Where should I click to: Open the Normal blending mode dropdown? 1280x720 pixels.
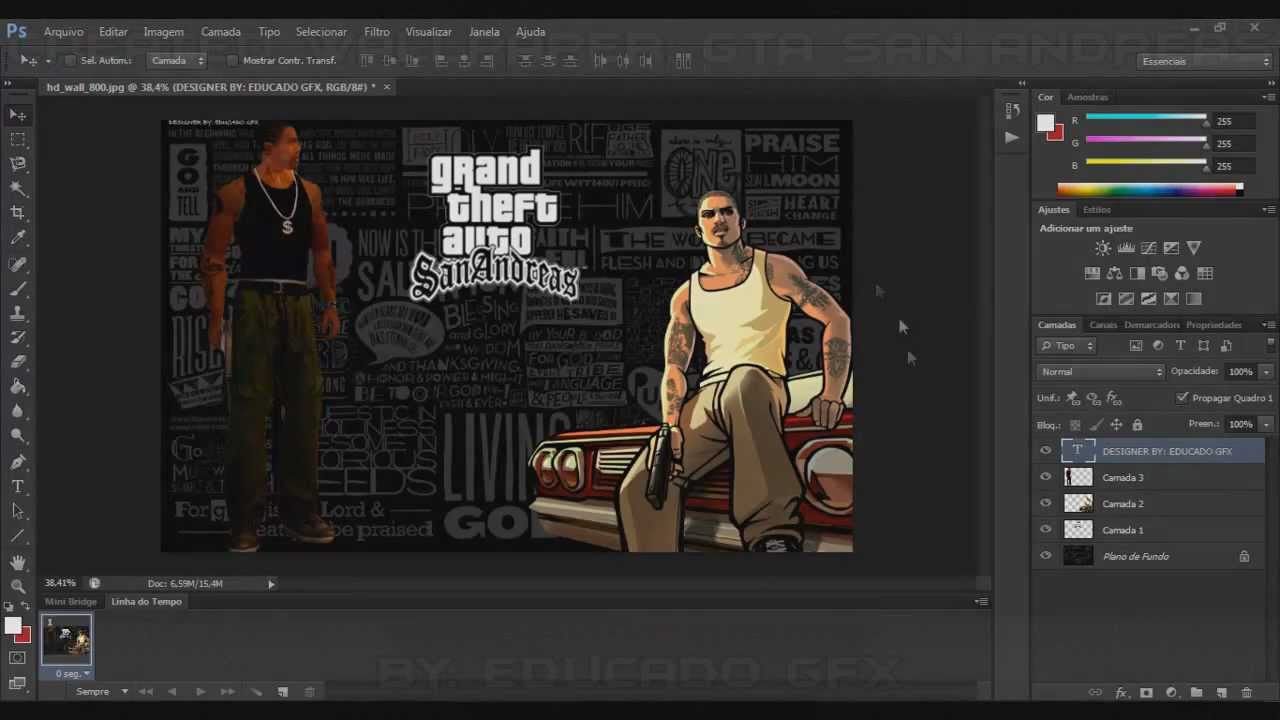pos(1100,371)
